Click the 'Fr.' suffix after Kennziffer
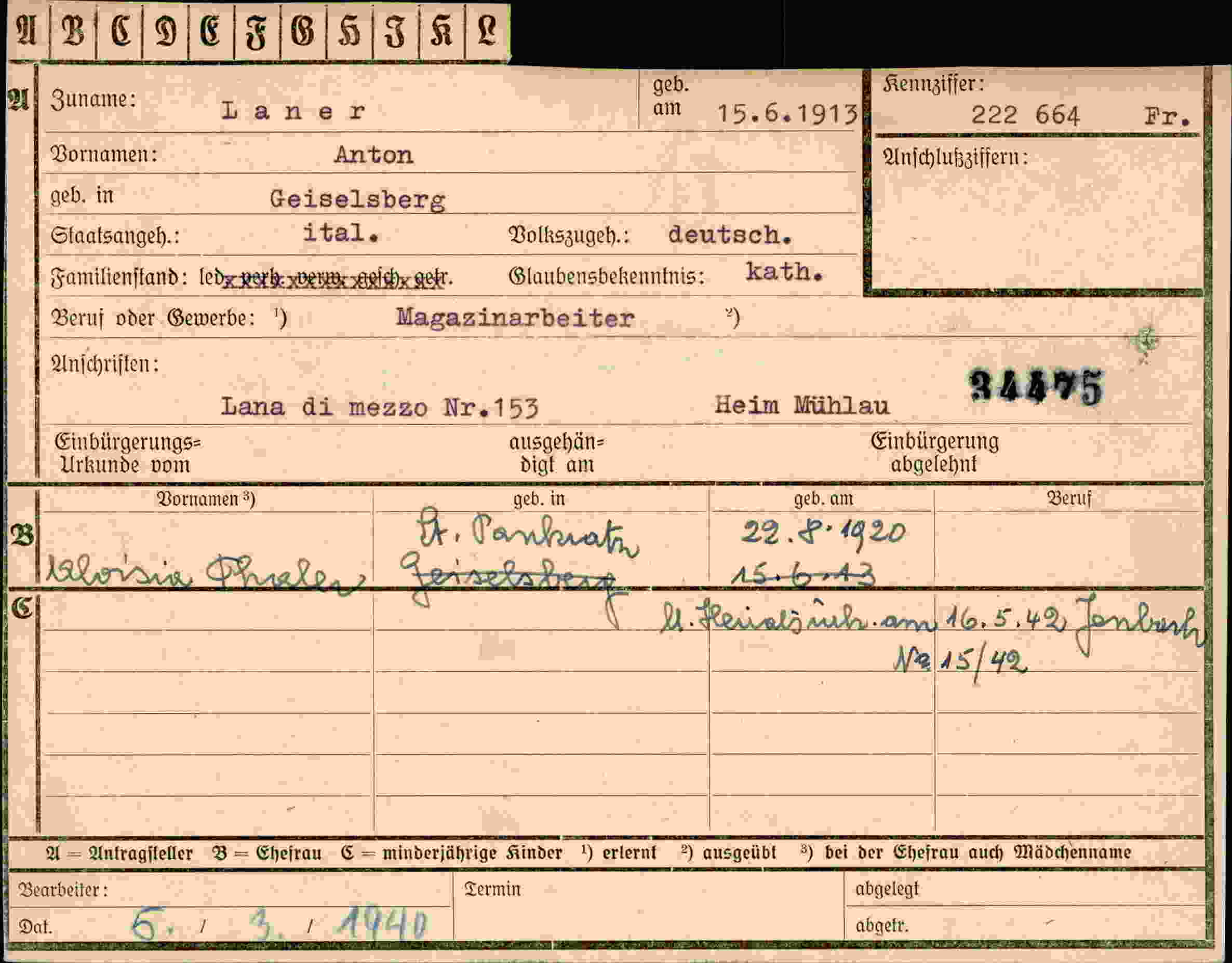 (1167, 117)
